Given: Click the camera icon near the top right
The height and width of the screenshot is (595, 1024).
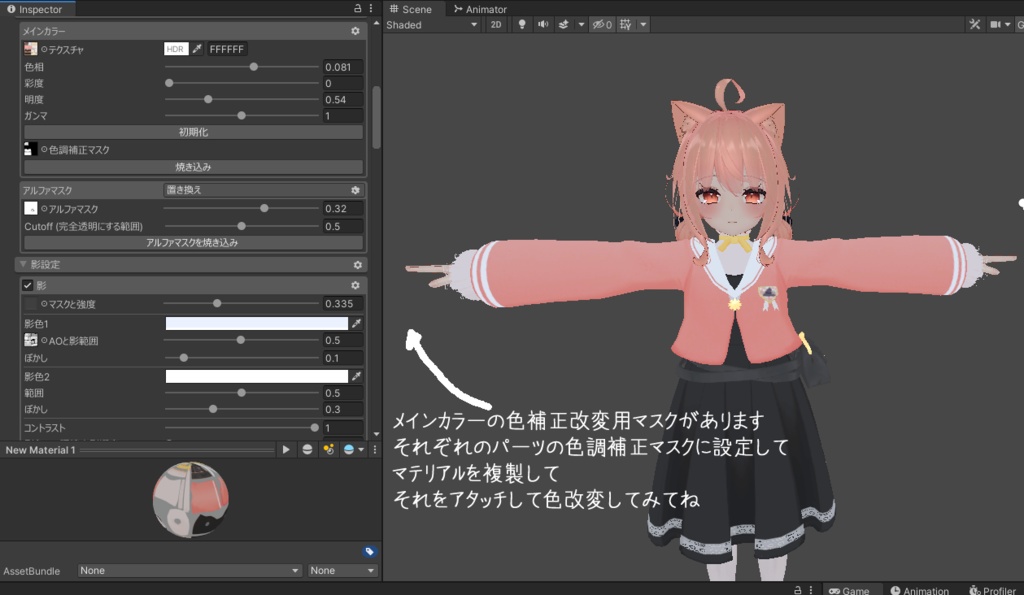Looking at the screenshot, I should click(996, 24).
